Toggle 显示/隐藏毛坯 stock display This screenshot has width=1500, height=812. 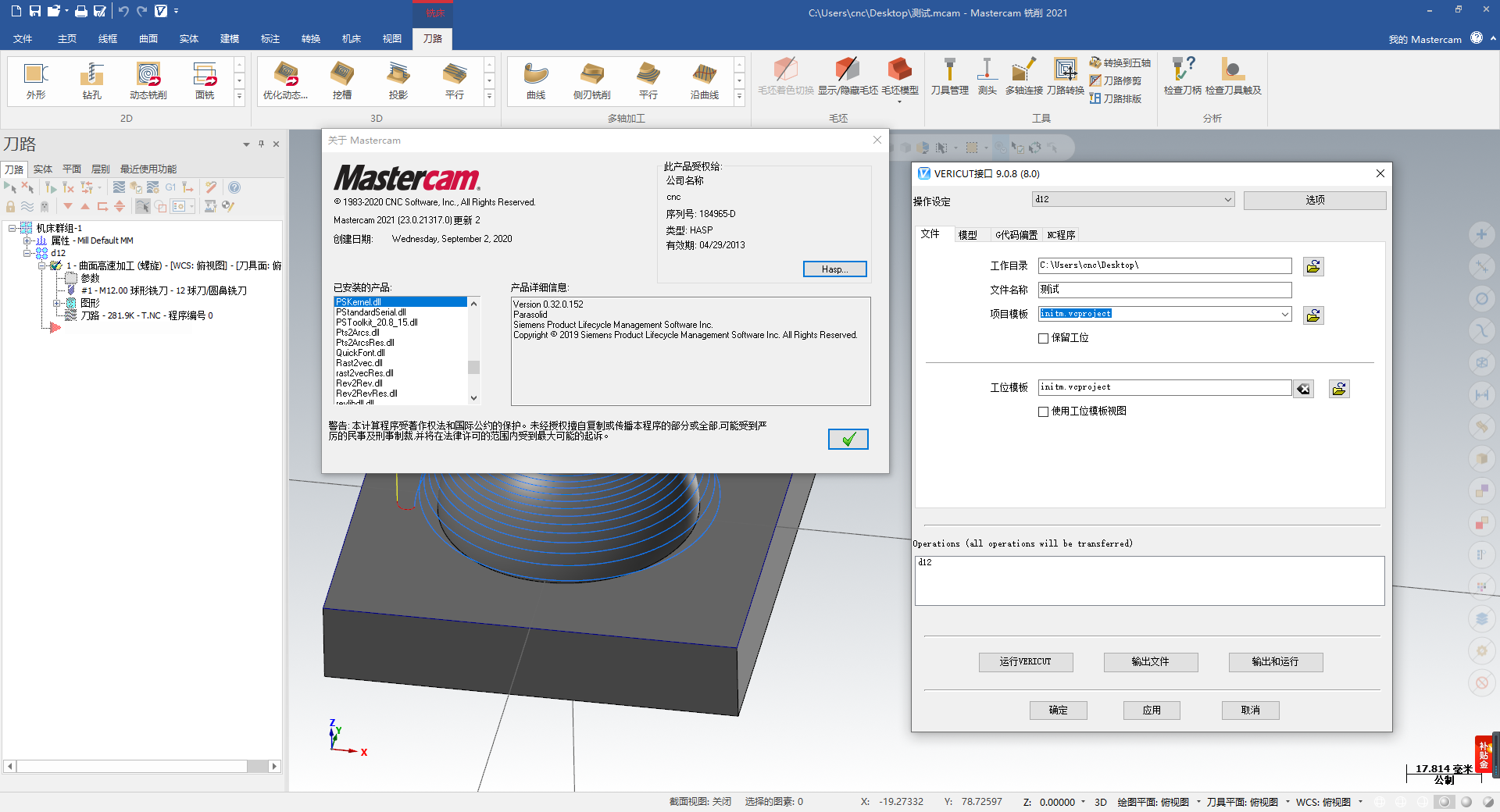(848, 77)
